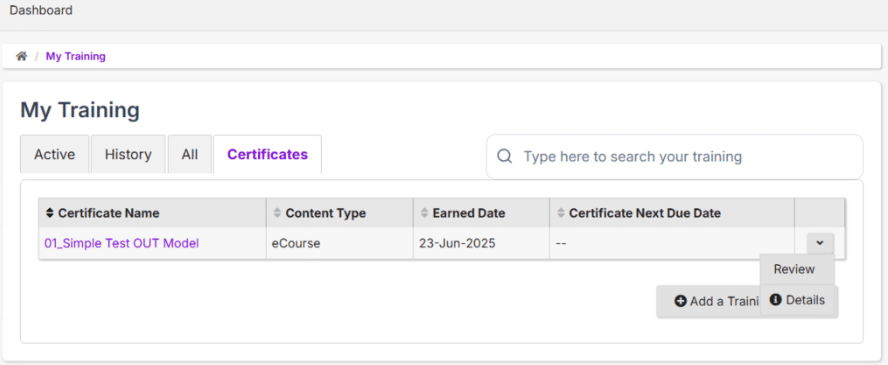This screenshot has width=888, height=365.
Task: Collapse the row action dropdown chevron
Action: click(820, 243)
